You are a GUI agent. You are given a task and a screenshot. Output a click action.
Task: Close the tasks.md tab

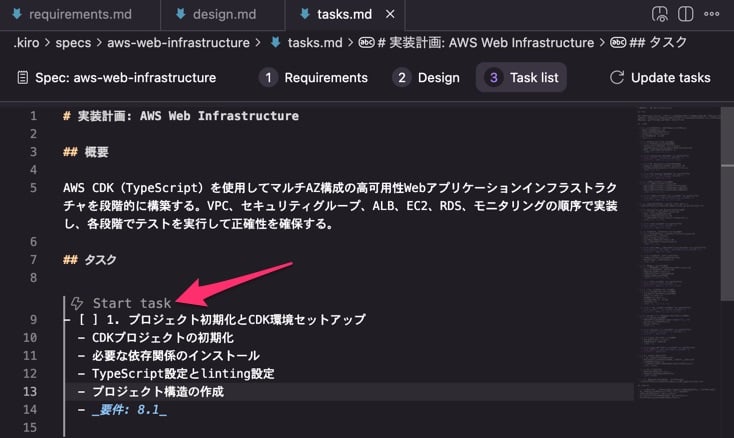[390, 15]
